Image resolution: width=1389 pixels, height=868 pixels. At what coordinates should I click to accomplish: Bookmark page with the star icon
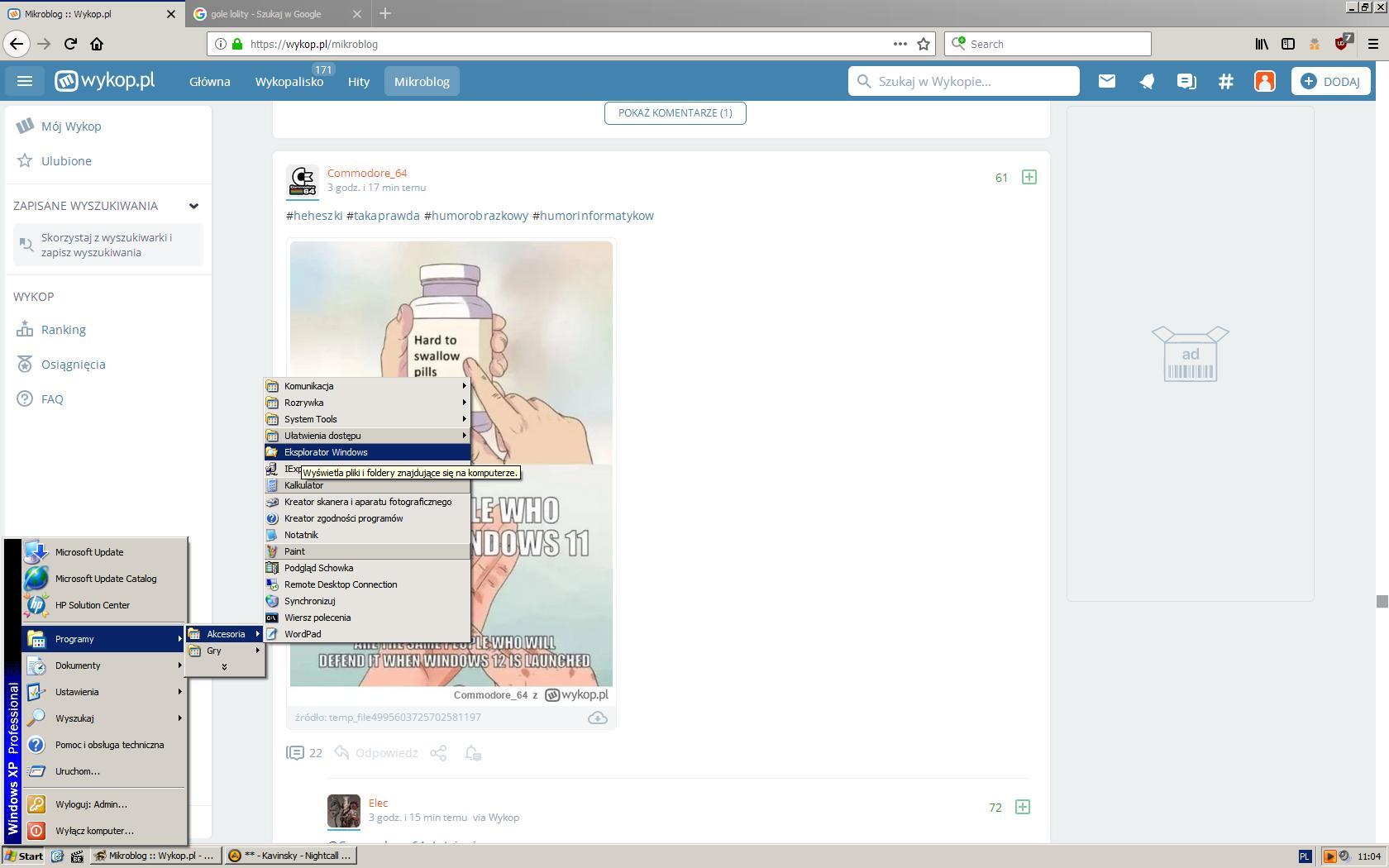pos(924,44)
